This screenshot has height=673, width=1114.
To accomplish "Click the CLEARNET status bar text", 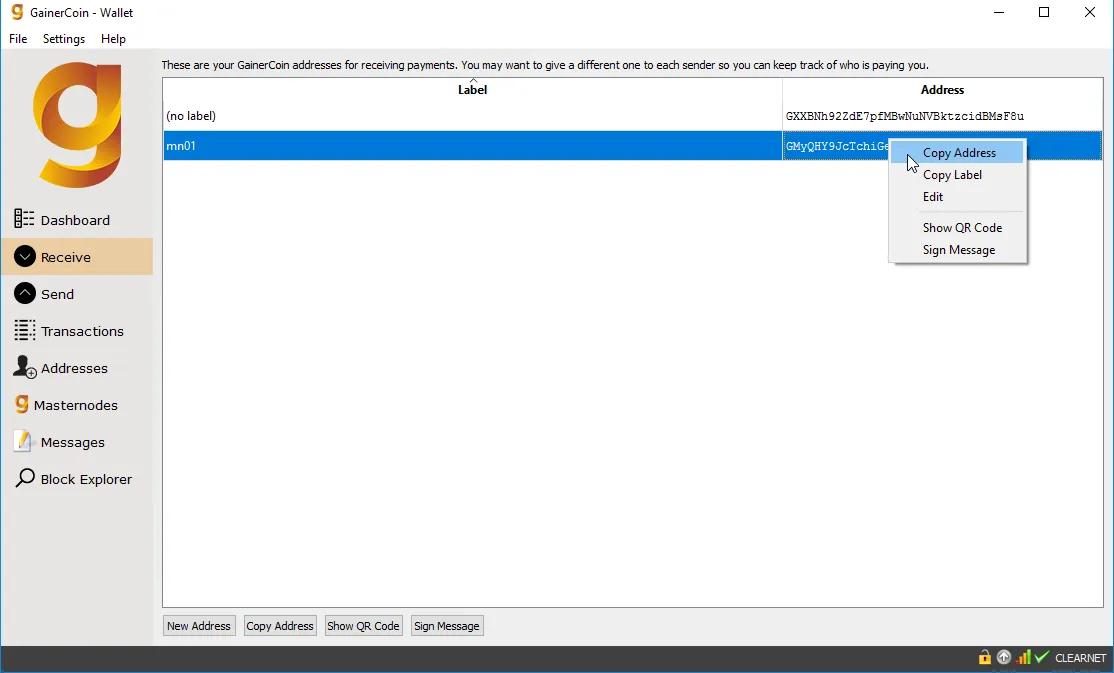I will (x=1081, y=658).
